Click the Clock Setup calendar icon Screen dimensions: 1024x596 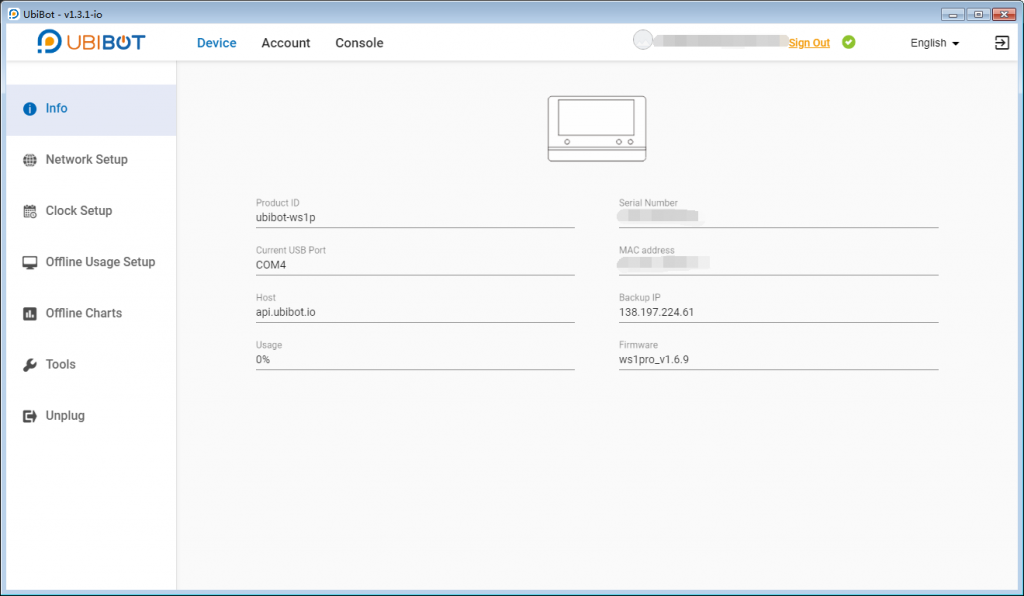[x=29, y=211]
